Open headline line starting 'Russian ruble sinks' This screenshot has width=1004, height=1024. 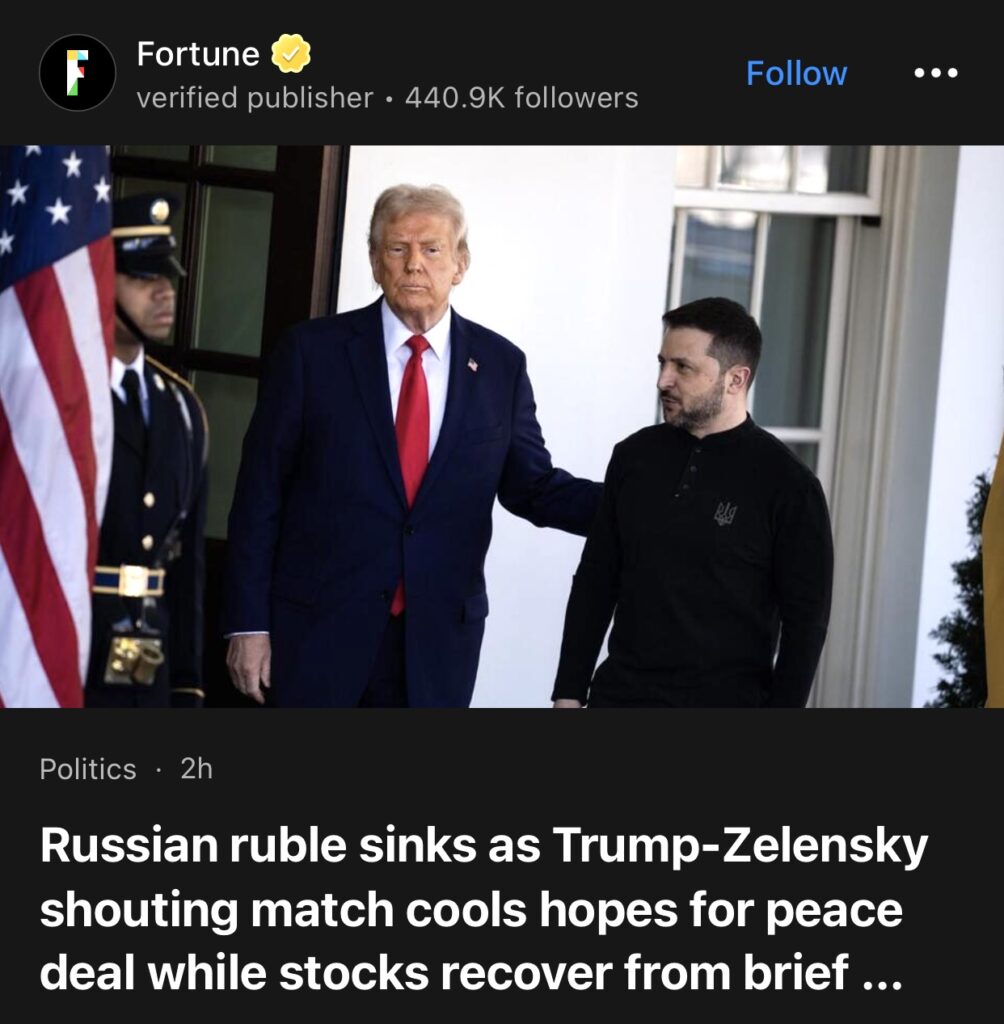pyautogui.click(x=484, y=845)
